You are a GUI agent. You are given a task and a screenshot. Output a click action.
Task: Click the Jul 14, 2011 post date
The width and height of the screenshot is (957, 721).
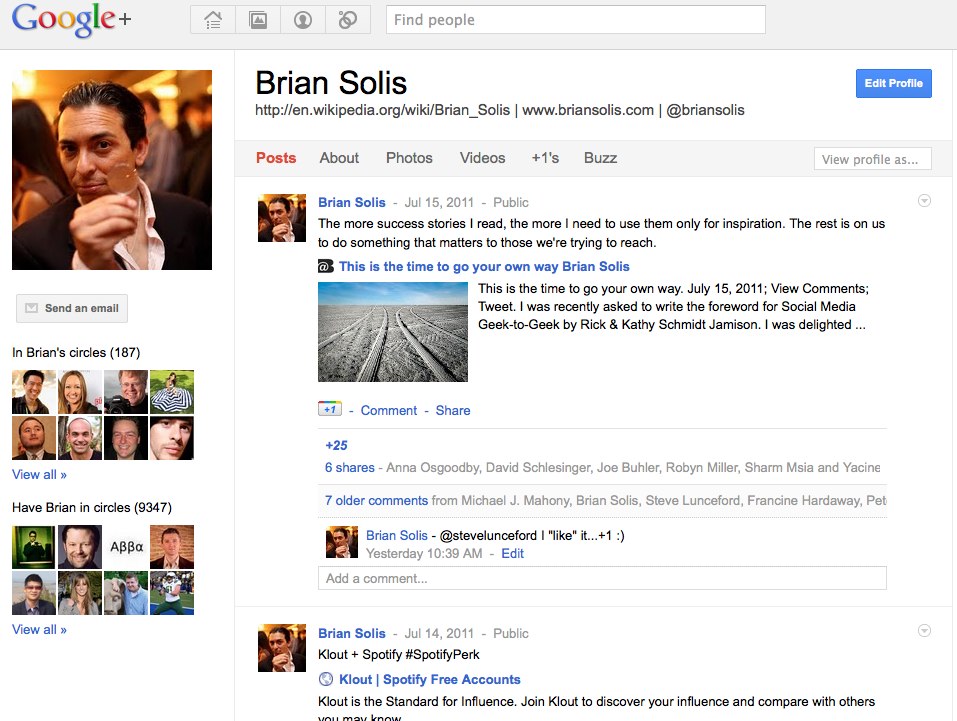439,633
